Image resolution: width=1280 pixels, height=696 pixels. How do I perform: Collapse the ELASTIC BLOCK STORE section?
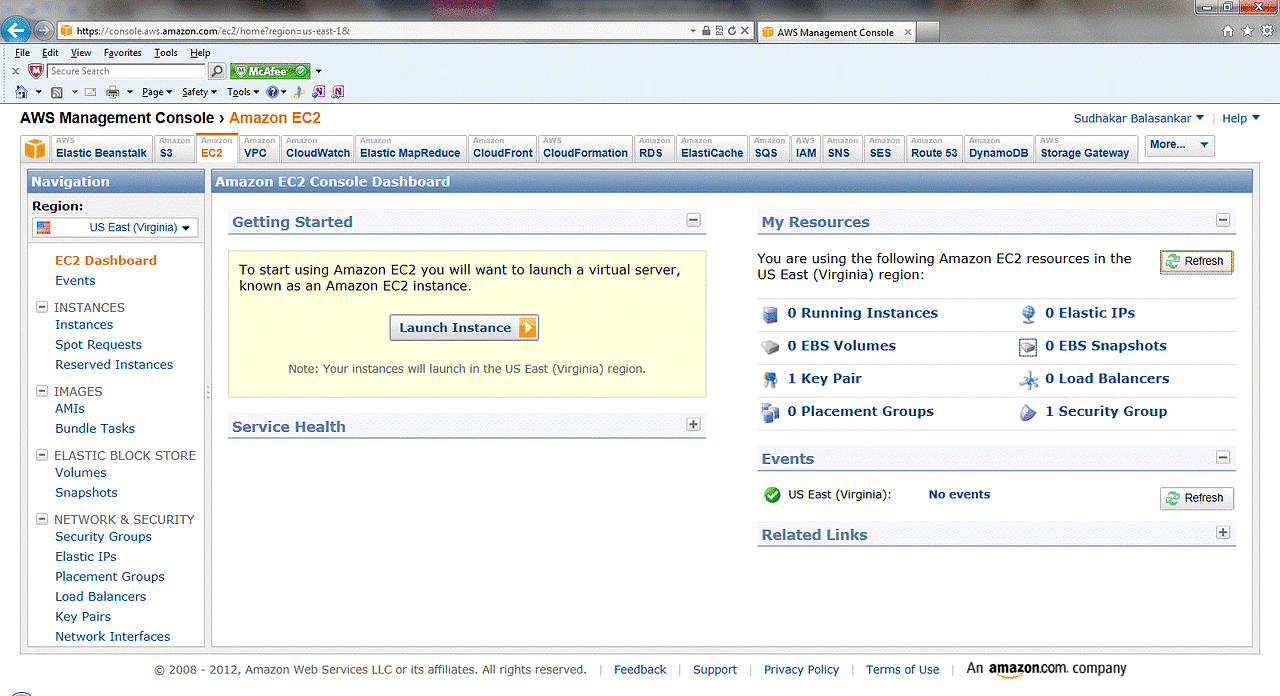point(42,455)
